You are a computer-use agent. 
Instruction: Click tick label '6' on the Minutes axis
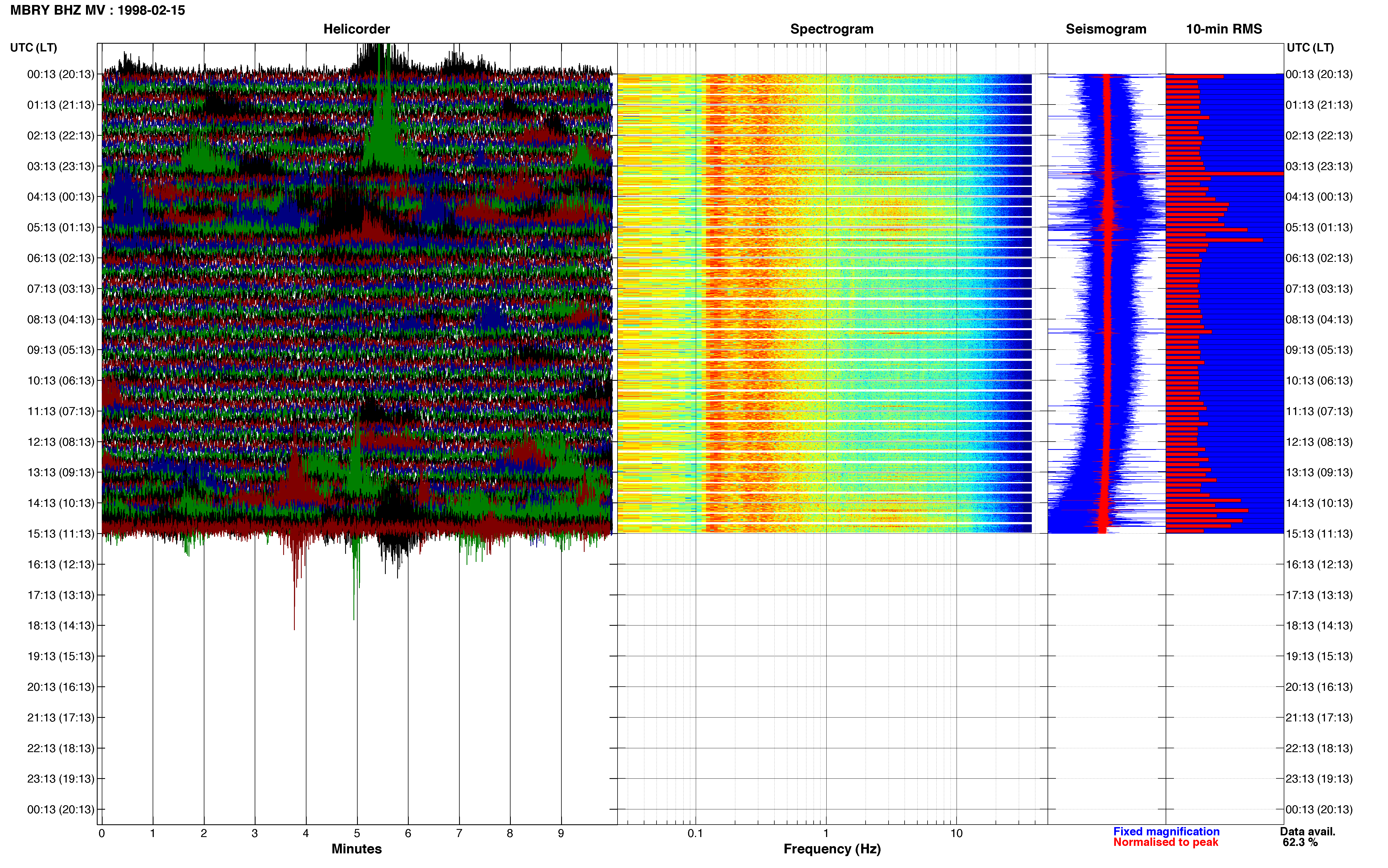coord(408,833)
